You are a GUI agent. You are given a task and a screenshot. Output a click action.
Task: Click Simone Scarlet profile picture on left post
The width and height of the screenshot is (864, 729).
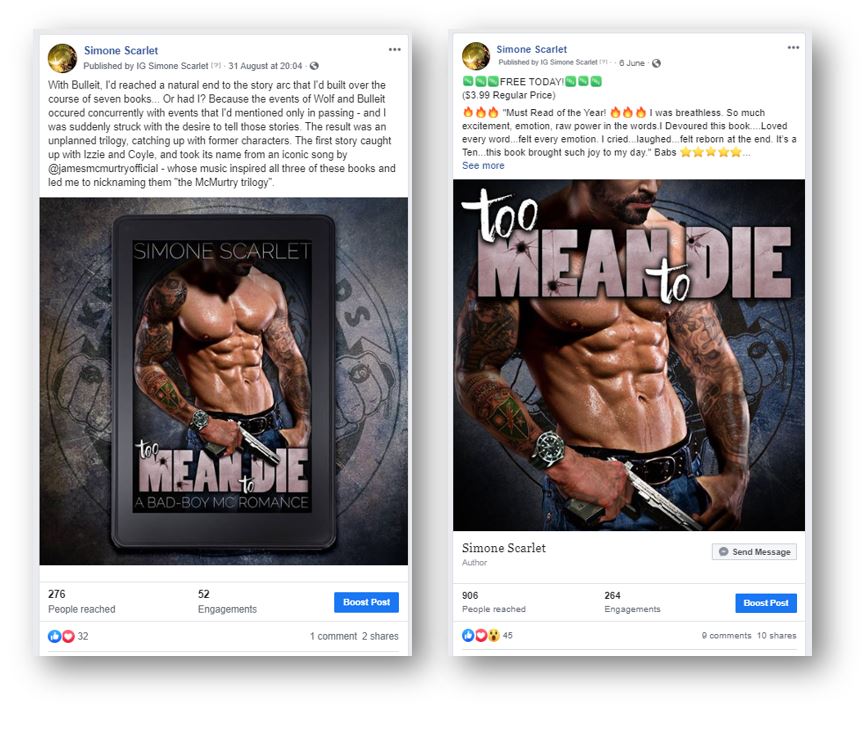pyautogui.click(x=62, y=58)
